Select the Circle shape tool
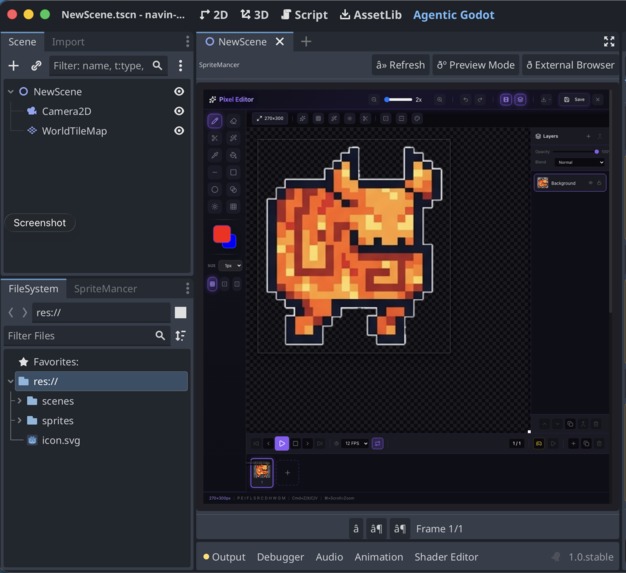626x573 pixels. (x=214, y=190)
